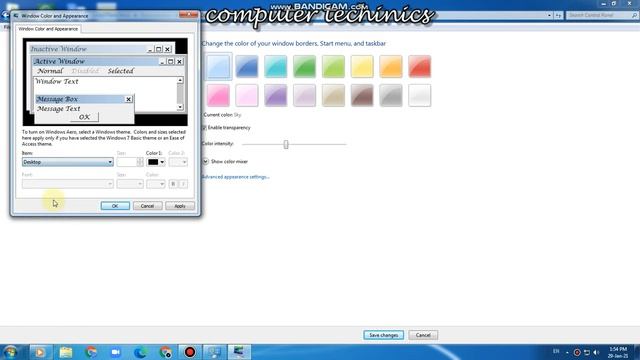Click the Inactive Window preview close icon
This screenshot has height=360, width=640.
tap(167, 49)
